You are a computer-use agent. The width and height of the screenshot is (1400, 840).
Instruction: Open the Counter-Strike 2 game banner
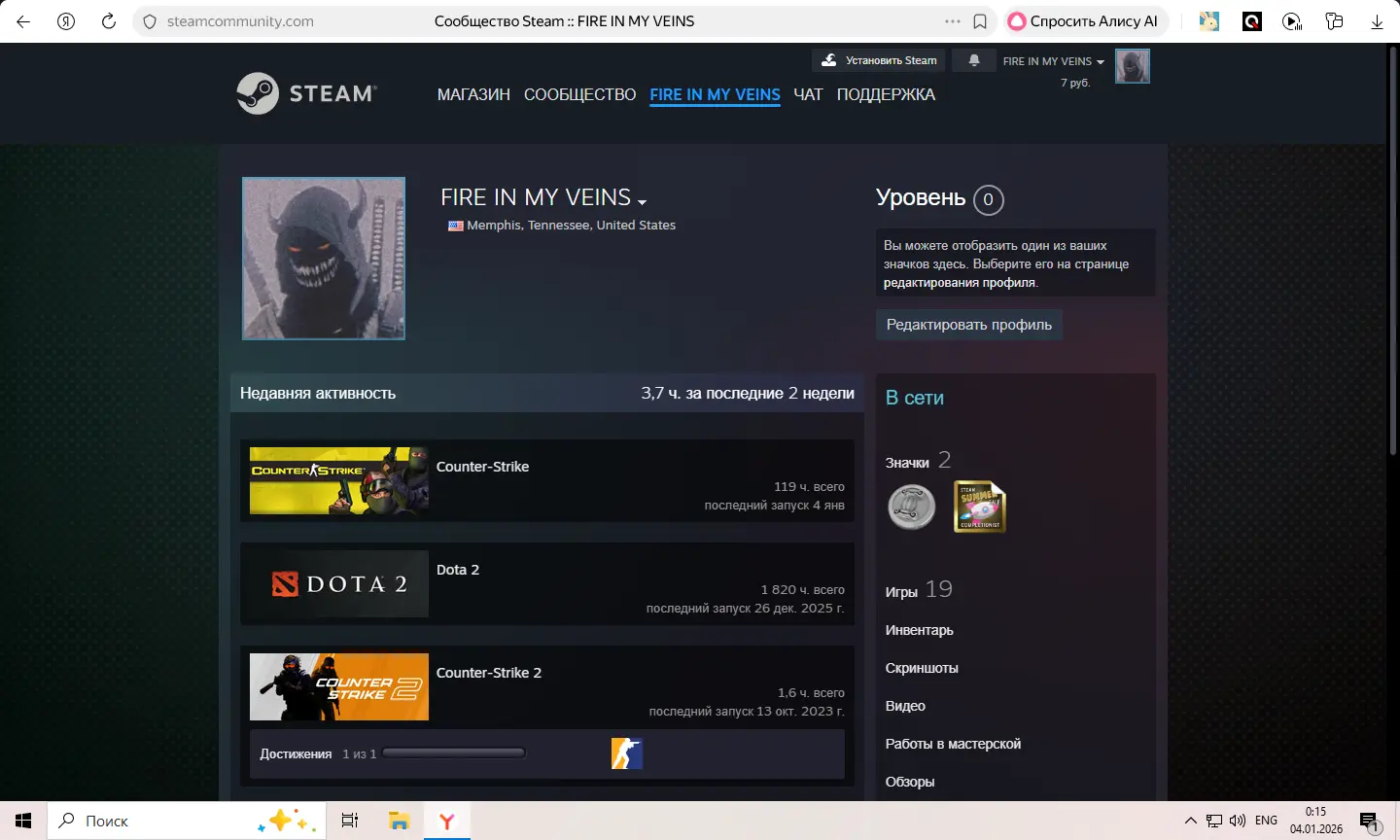click(339, 686)
